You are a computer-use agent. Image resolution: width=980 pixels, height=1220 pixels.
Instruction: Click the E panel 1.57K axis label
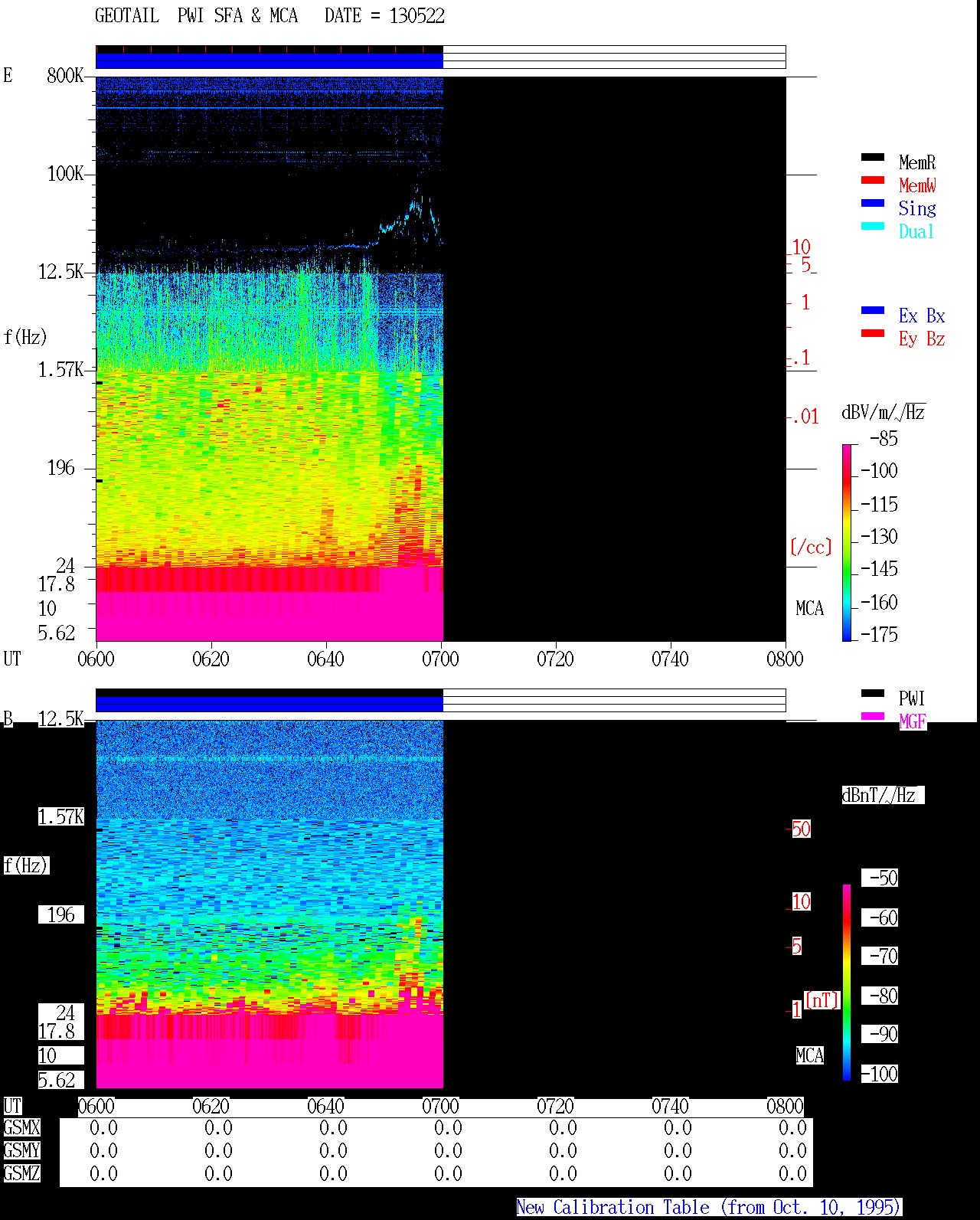pos(61,369)
